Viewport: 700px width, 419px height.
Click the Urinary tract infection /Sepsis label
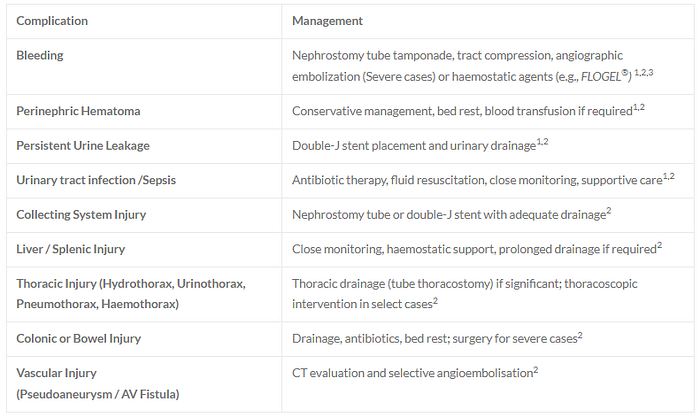96,180
